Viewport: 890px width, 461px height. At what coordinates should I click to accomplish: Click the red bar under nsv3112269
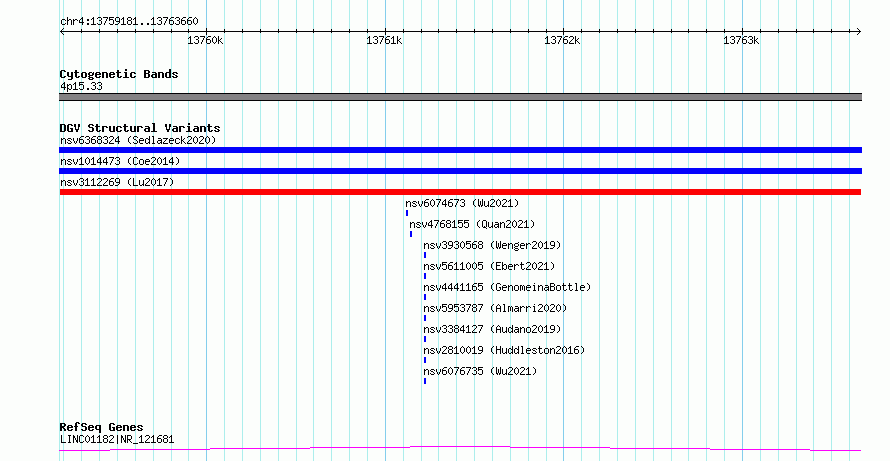point(460,192)
